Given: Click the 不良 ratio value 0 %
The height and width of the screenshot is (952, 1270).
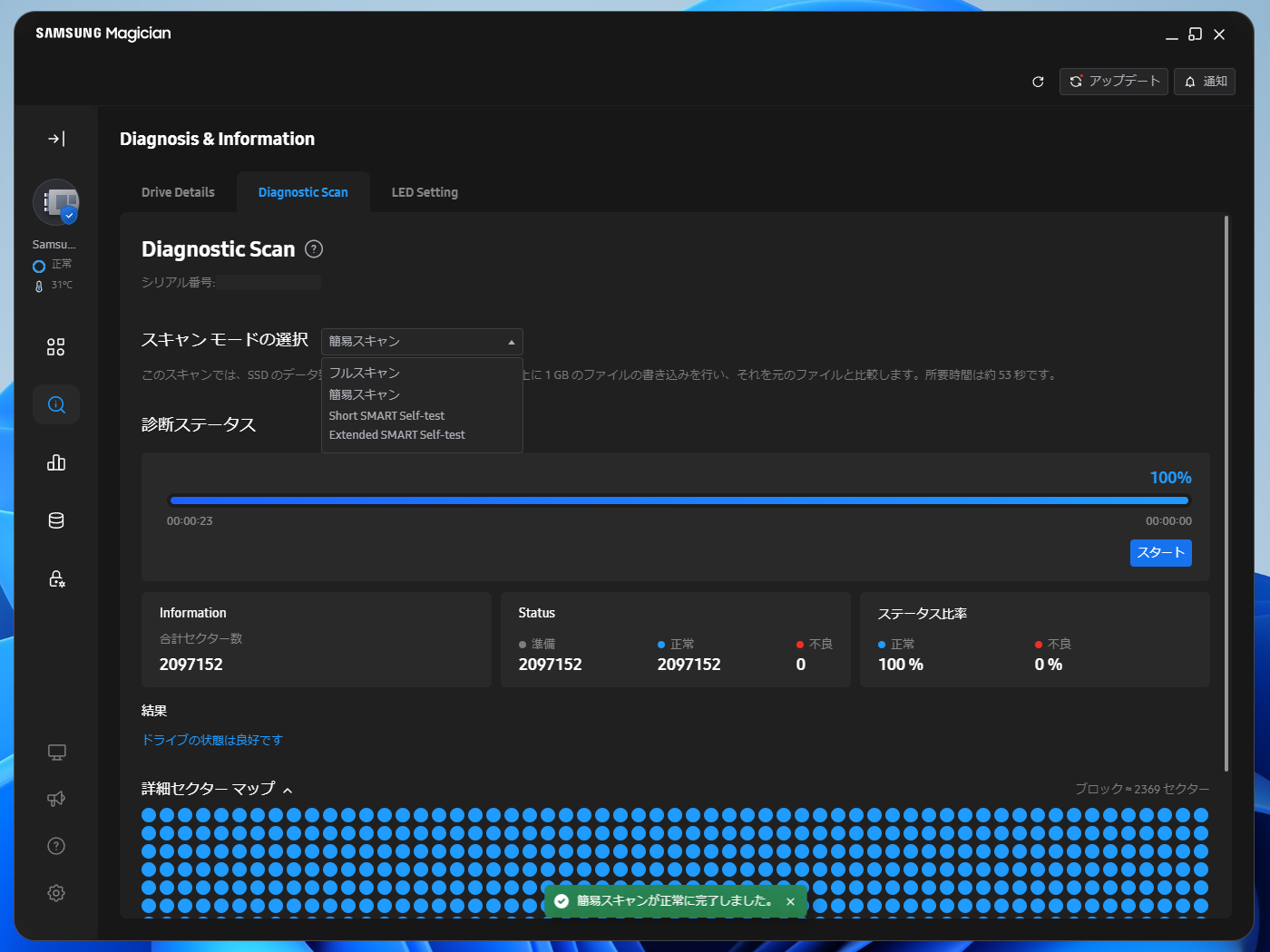Looking at the screenshot, I should pos(1049,665).
